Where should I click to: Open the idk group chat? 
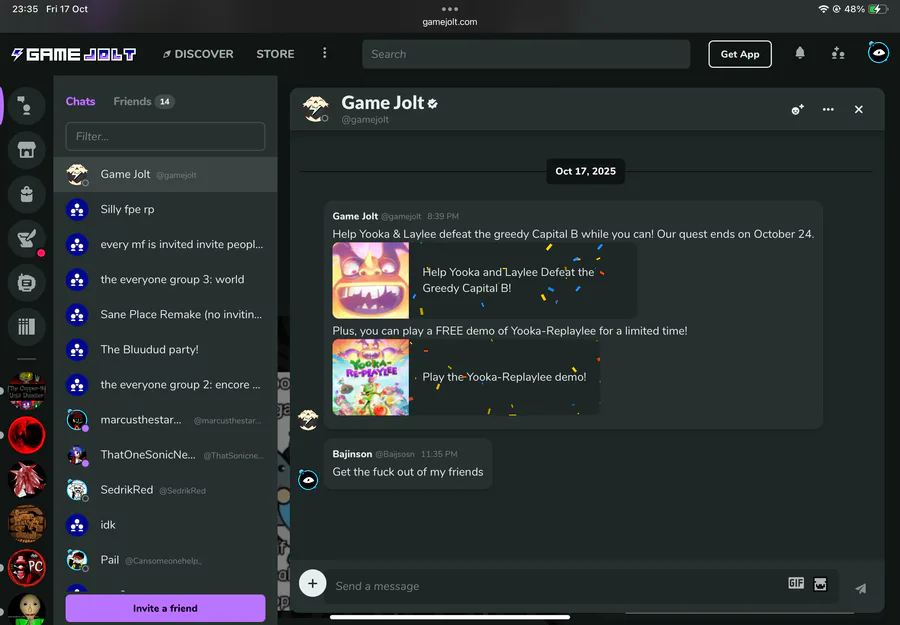165,525
